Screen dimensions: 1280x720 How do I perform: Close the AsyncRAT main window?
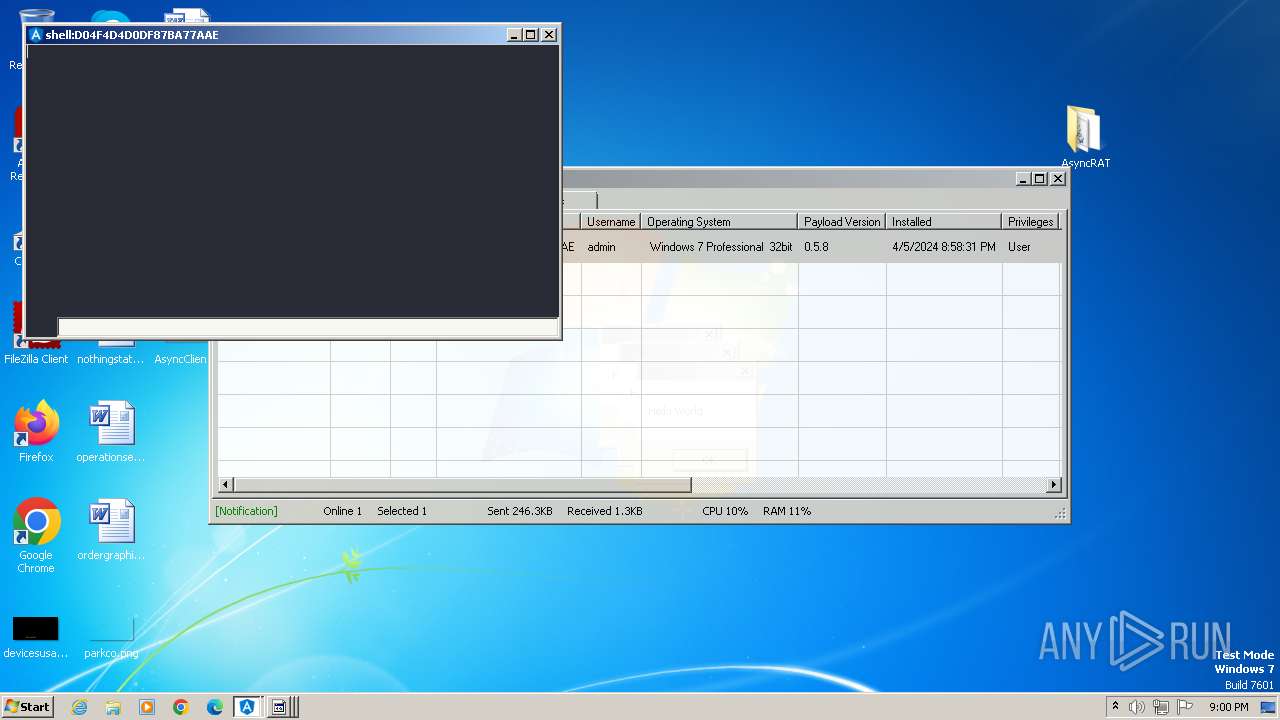(1058, 179)
